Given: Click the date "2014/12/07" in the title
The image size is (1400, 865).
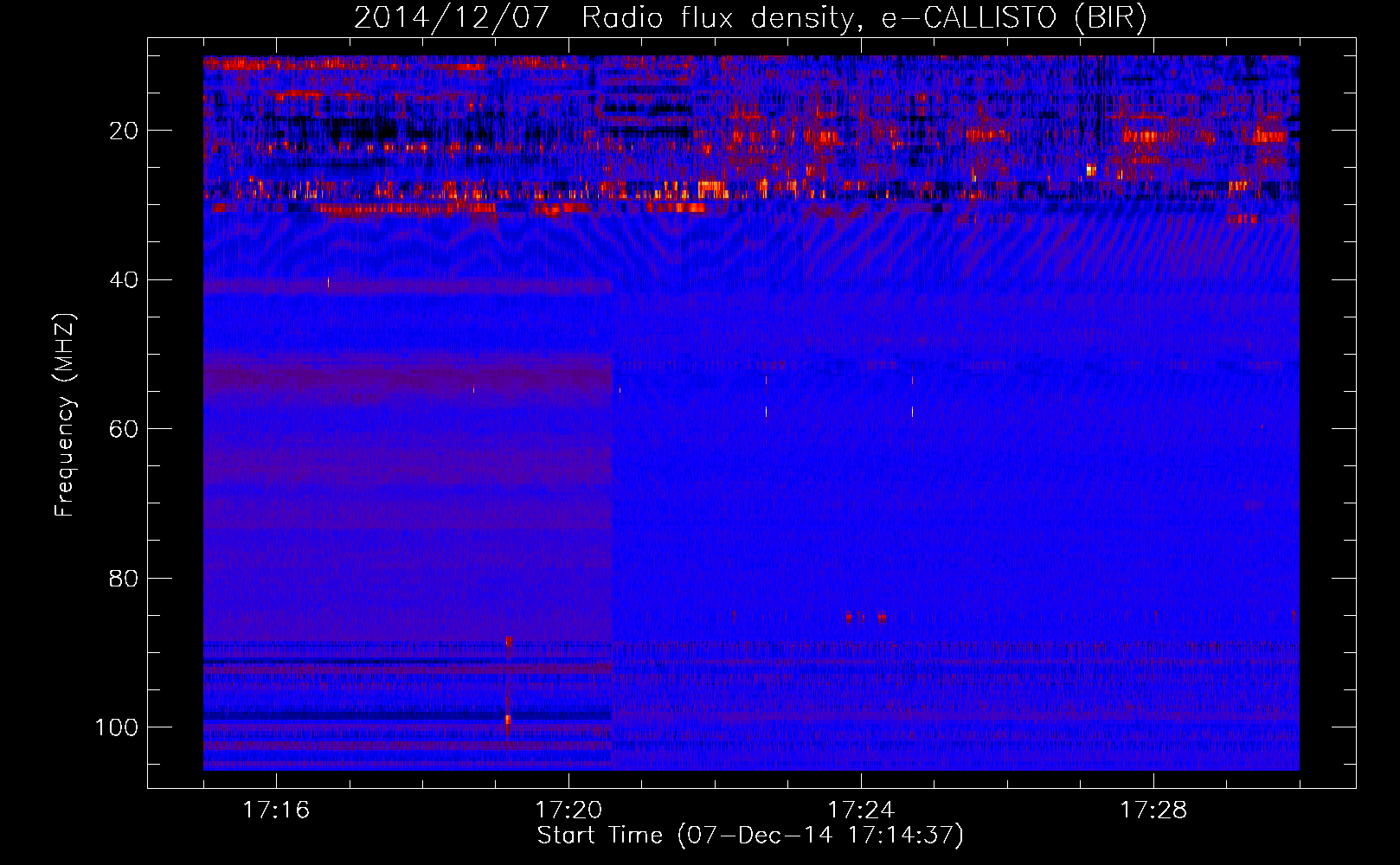Looking at the screenshot, I should pyautogui.click(x=452, y=18).
